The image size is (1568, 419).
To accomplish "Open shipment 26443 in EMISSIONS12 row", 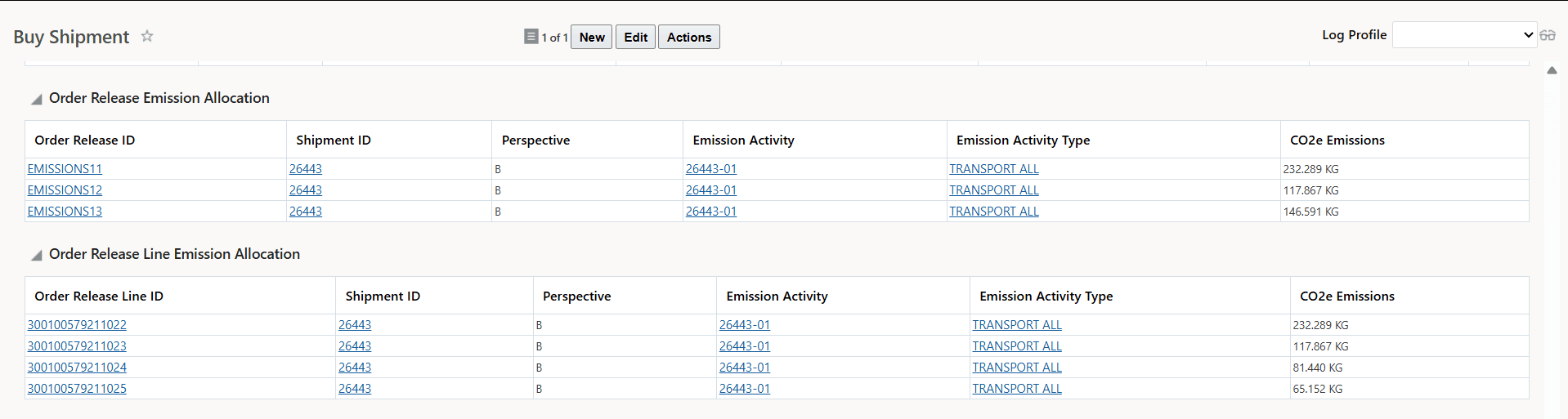I will (x=306, y=190).
